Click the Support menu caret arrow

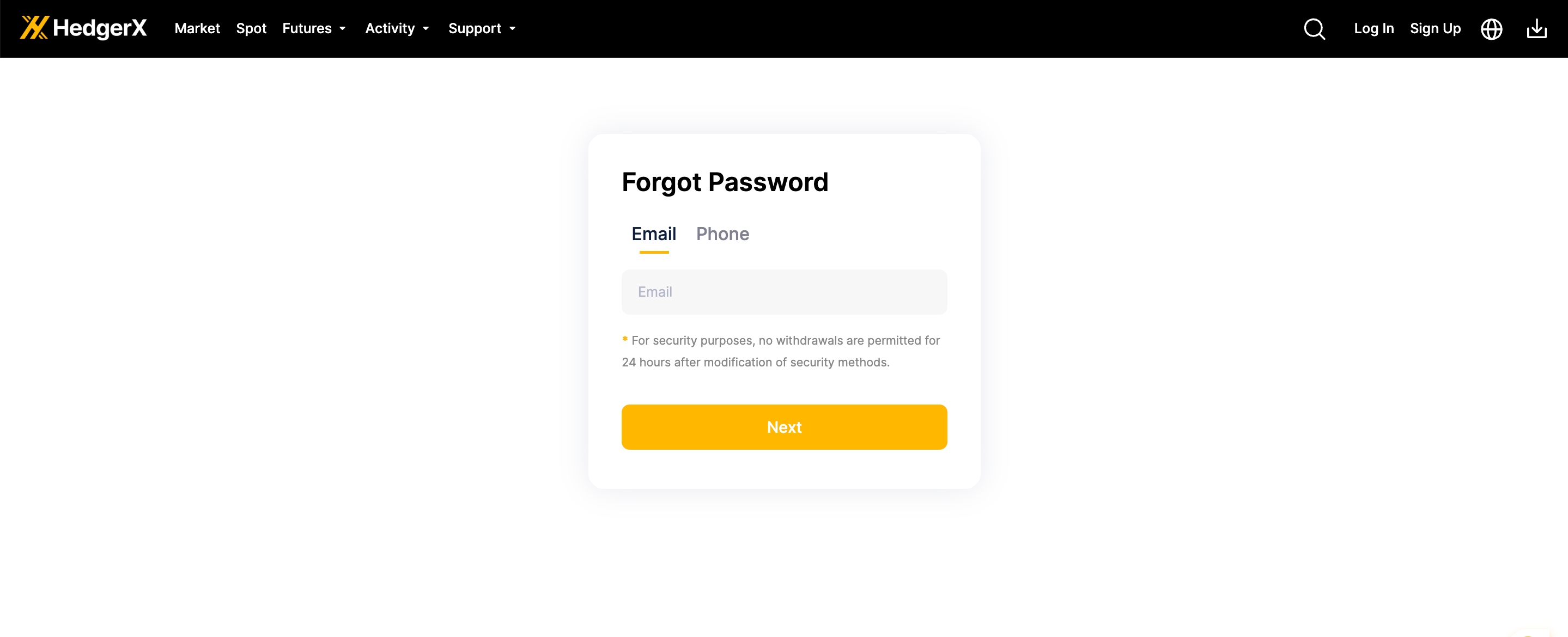point(513,29)
